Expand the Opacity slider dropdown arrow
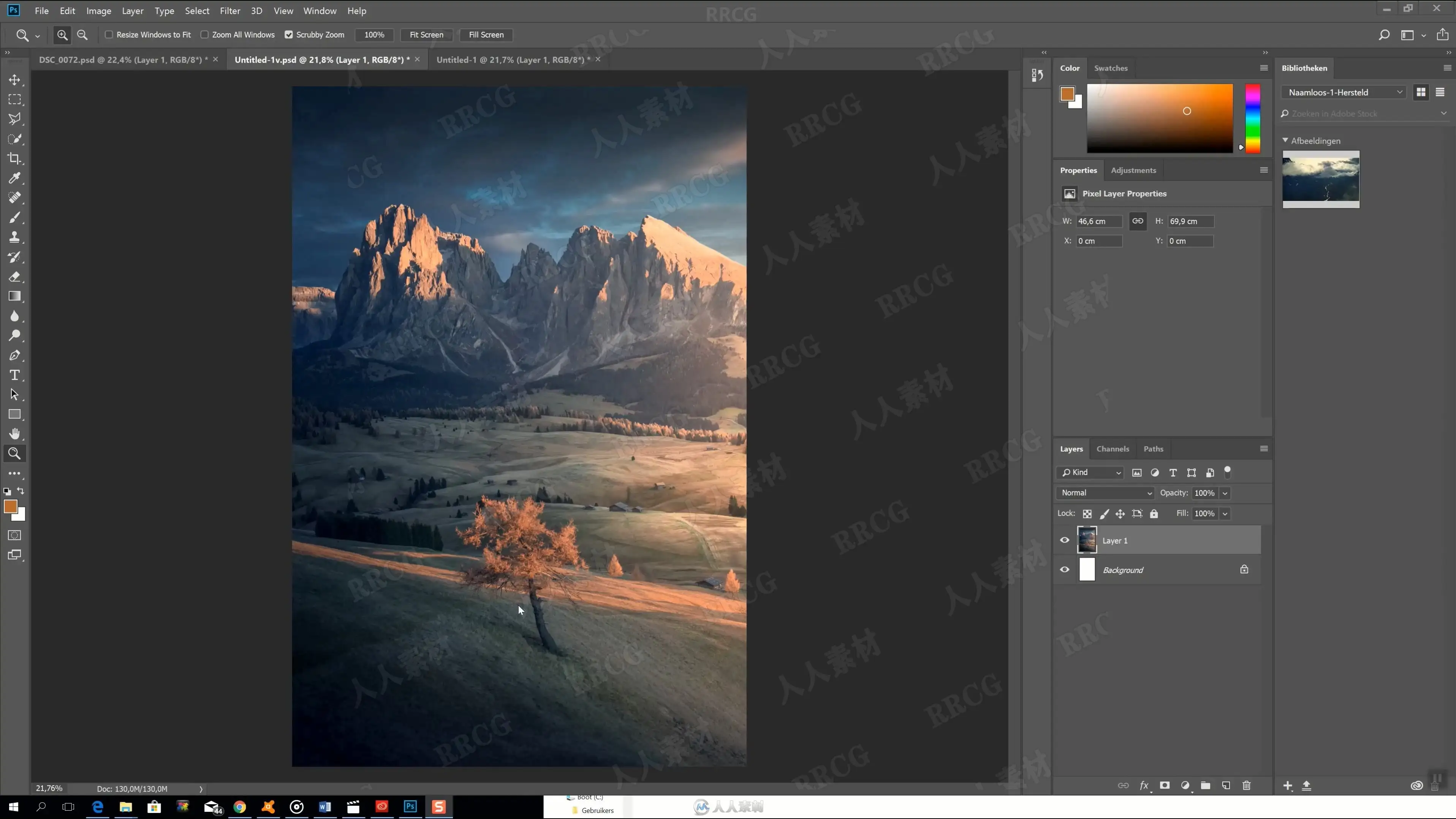The height and width of the screenshot is (819, 1456). (1225, 493)
